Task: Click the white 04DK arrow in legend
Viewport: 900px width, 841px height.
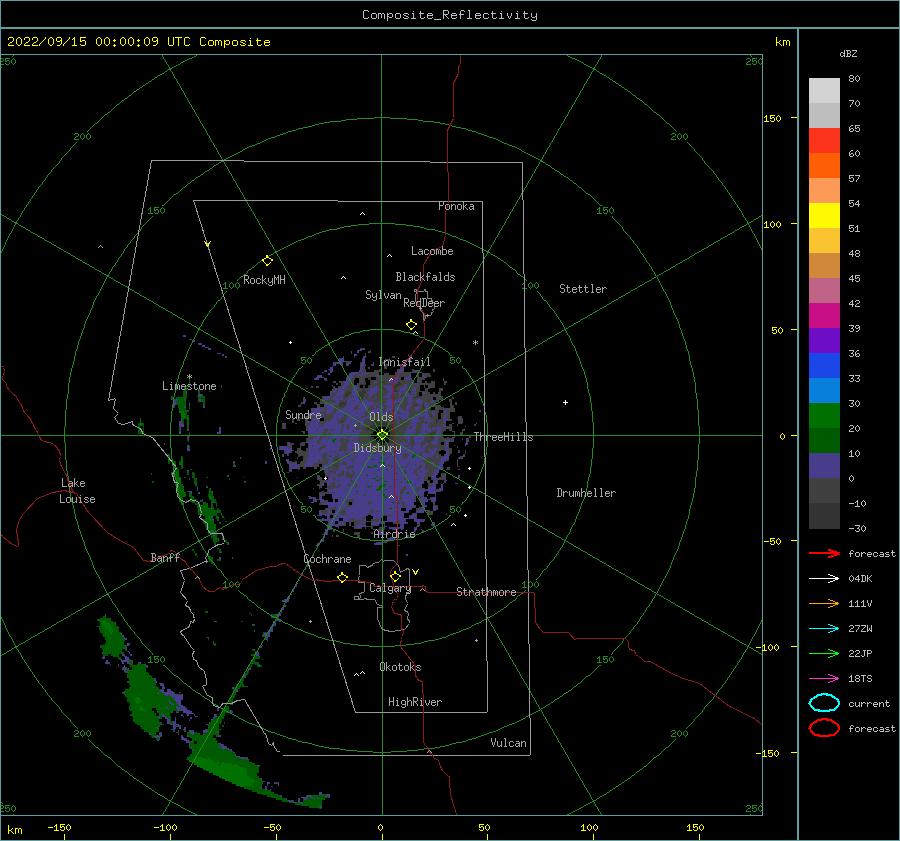Action: coord(824,579)
